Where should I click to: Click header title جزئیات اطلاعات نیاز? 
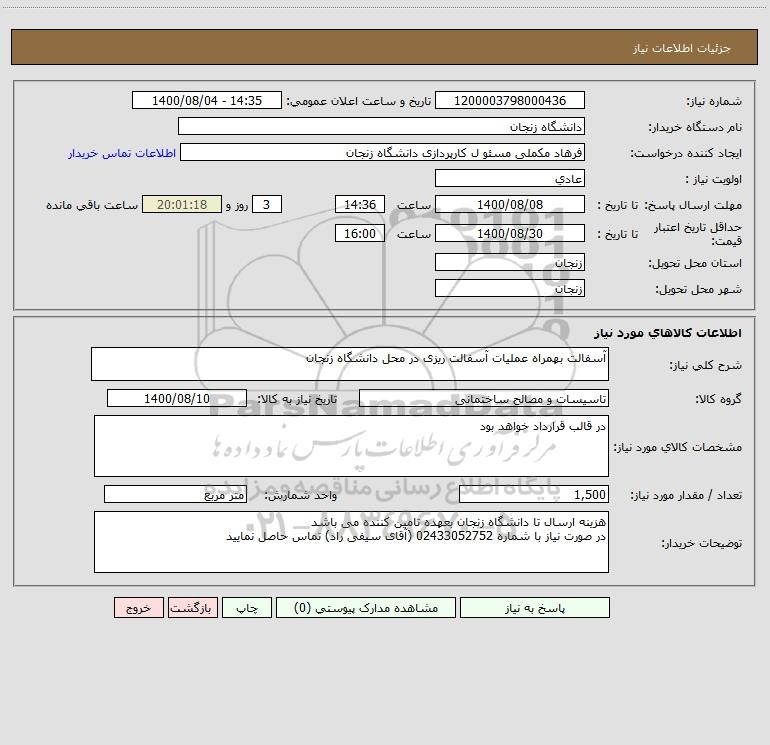pyautogui.click(x=682, y=48)
